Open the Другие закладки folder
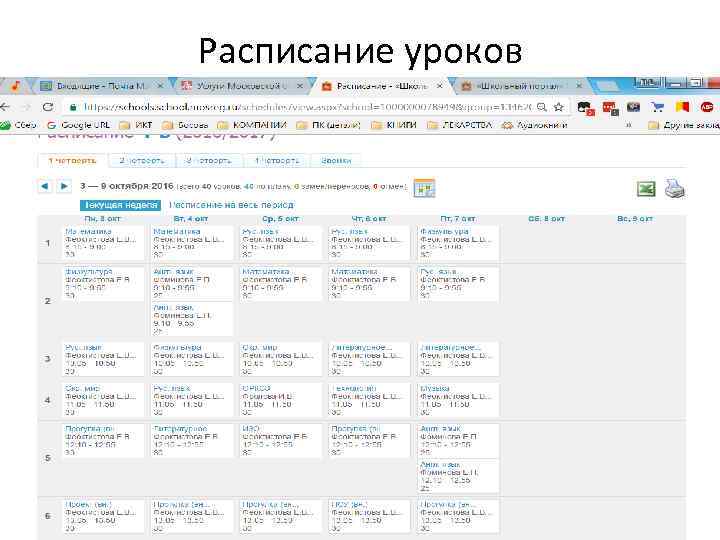The width and height of the screenshot is (720, 540). 684,125
